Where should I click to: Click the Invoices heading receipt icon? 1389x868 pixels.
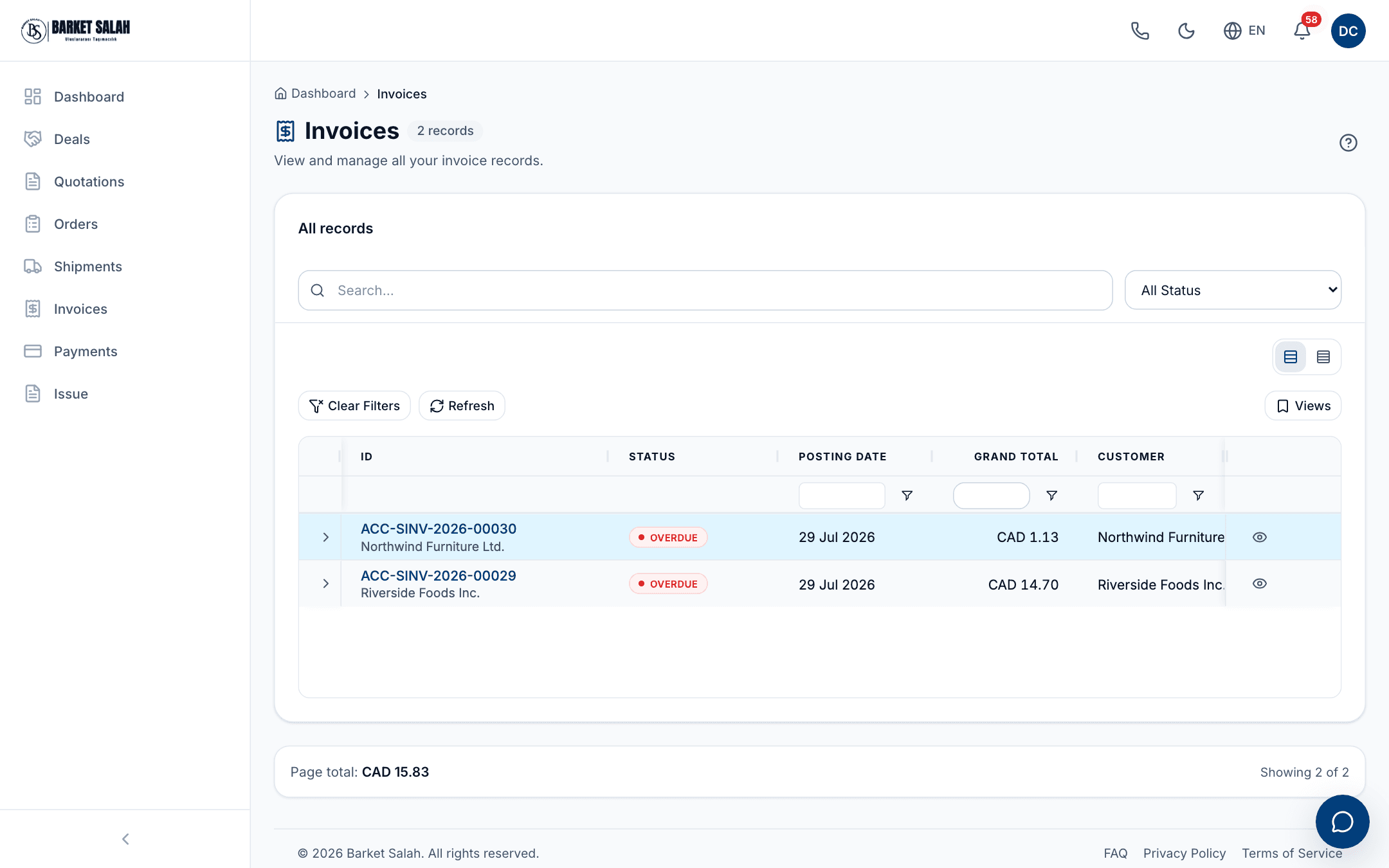pos(285,131)
